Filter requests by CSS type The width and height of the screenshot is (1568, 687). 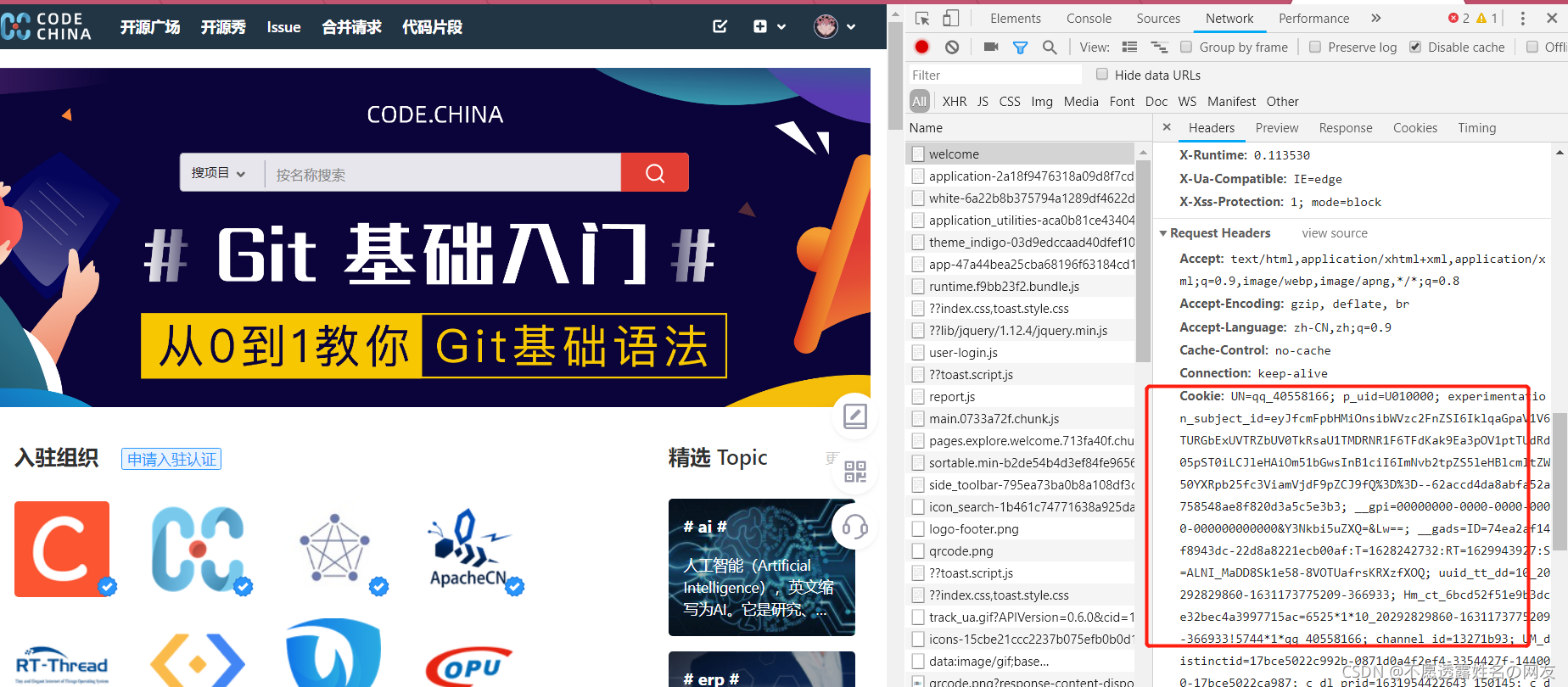(x=1010, y=102)
